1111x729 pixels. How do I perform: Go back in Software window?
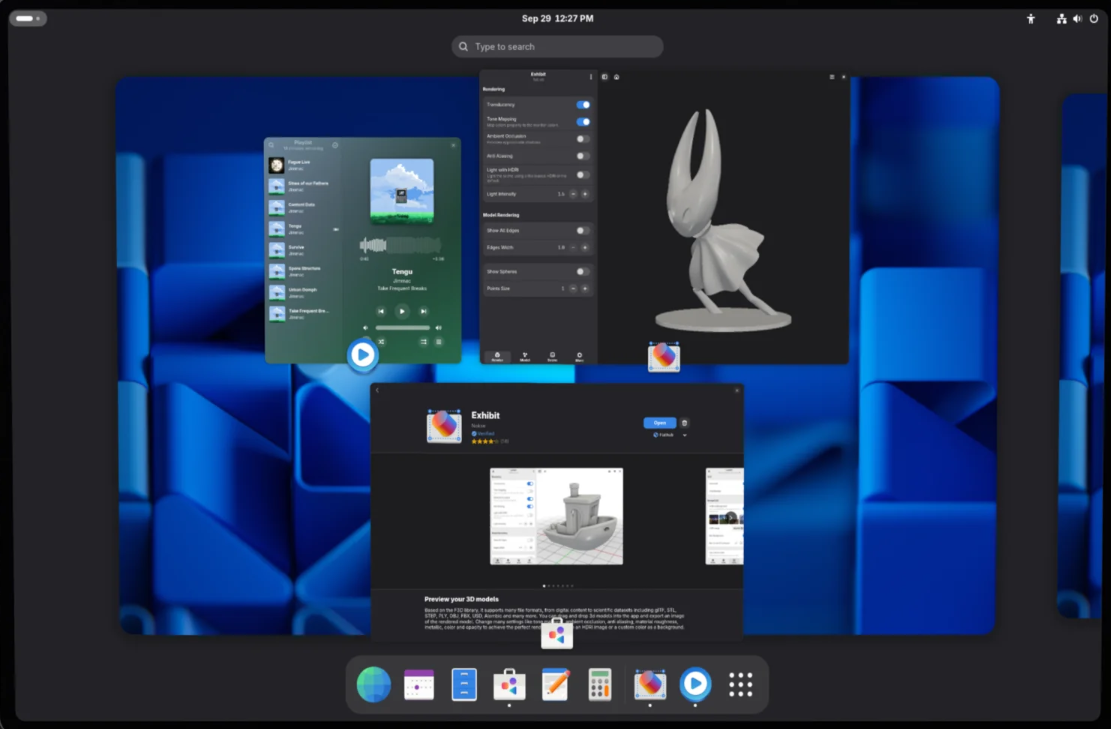pos(378,390)
